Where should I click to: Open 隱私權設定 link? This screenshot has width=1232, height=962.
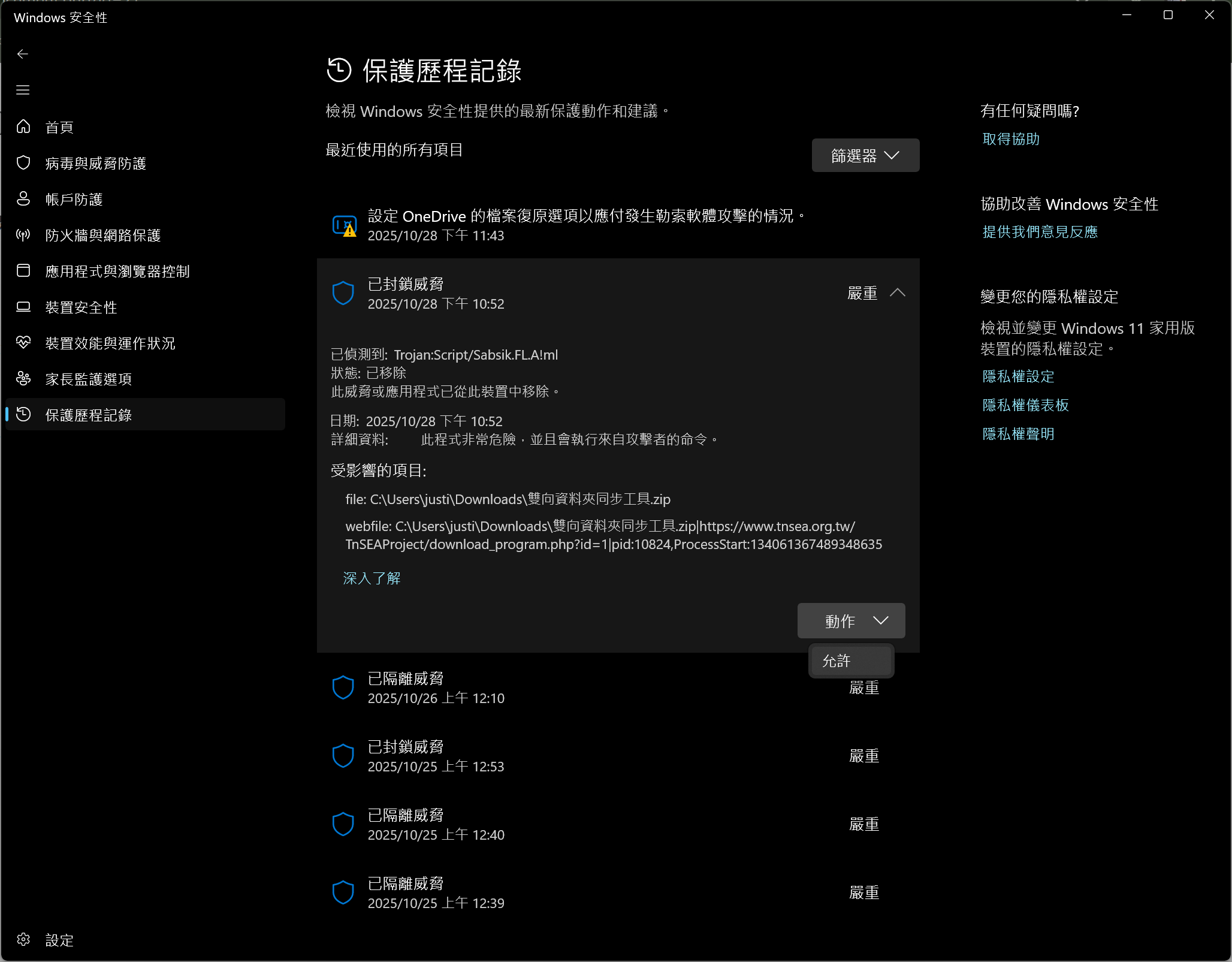(x=1017, y=376)
